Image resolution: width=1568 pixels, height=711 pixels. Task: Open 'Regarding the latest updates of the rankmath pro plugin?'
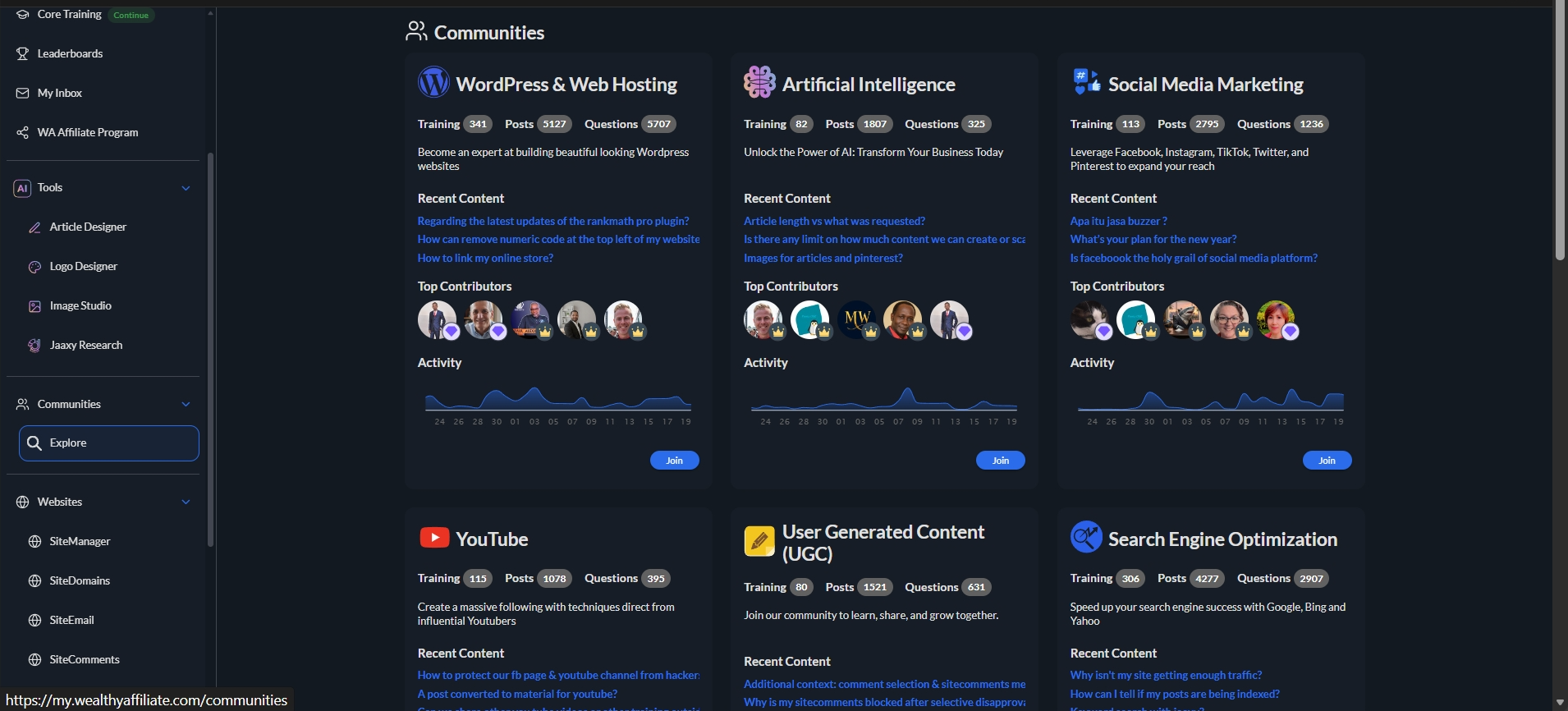coord(552,221)
